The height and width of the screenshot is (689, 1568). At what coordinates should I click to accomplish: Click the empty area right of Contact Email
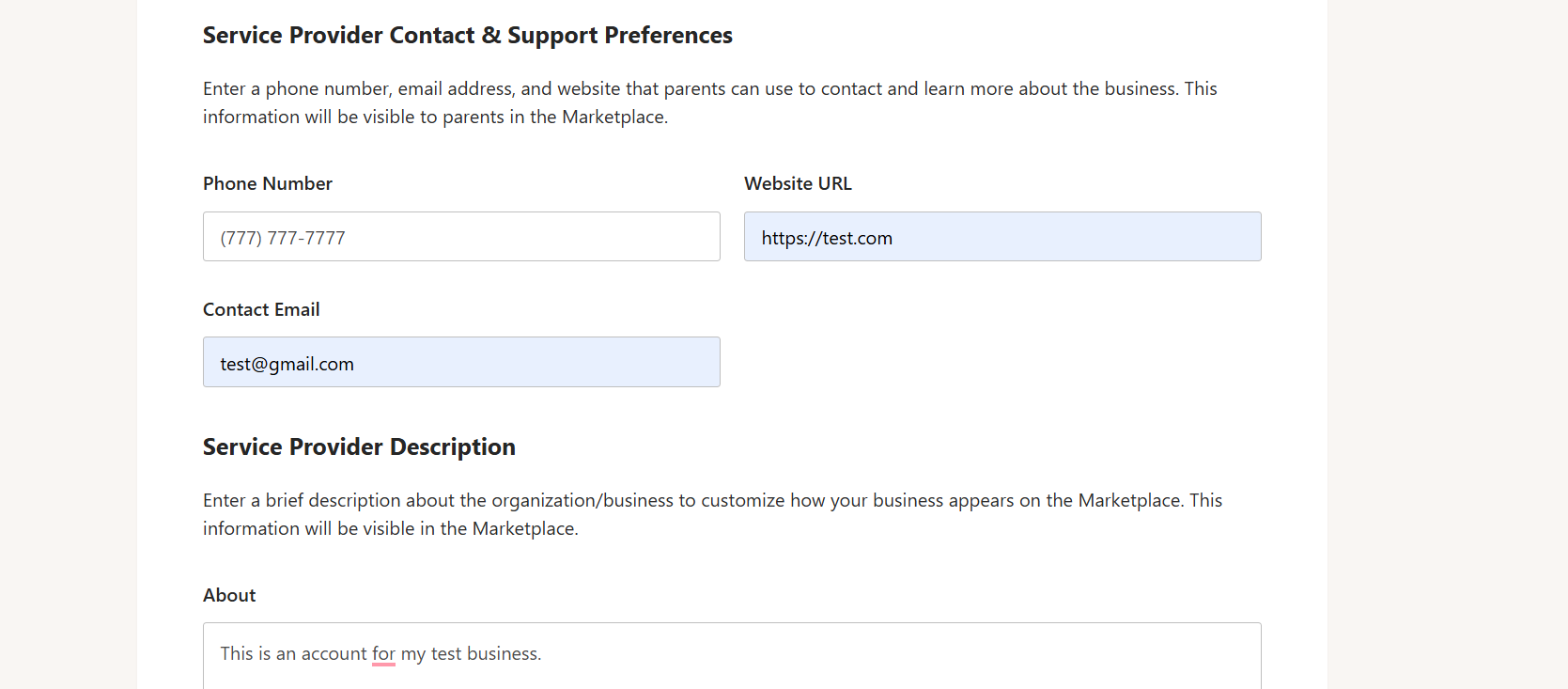[x=1002, y=362]
